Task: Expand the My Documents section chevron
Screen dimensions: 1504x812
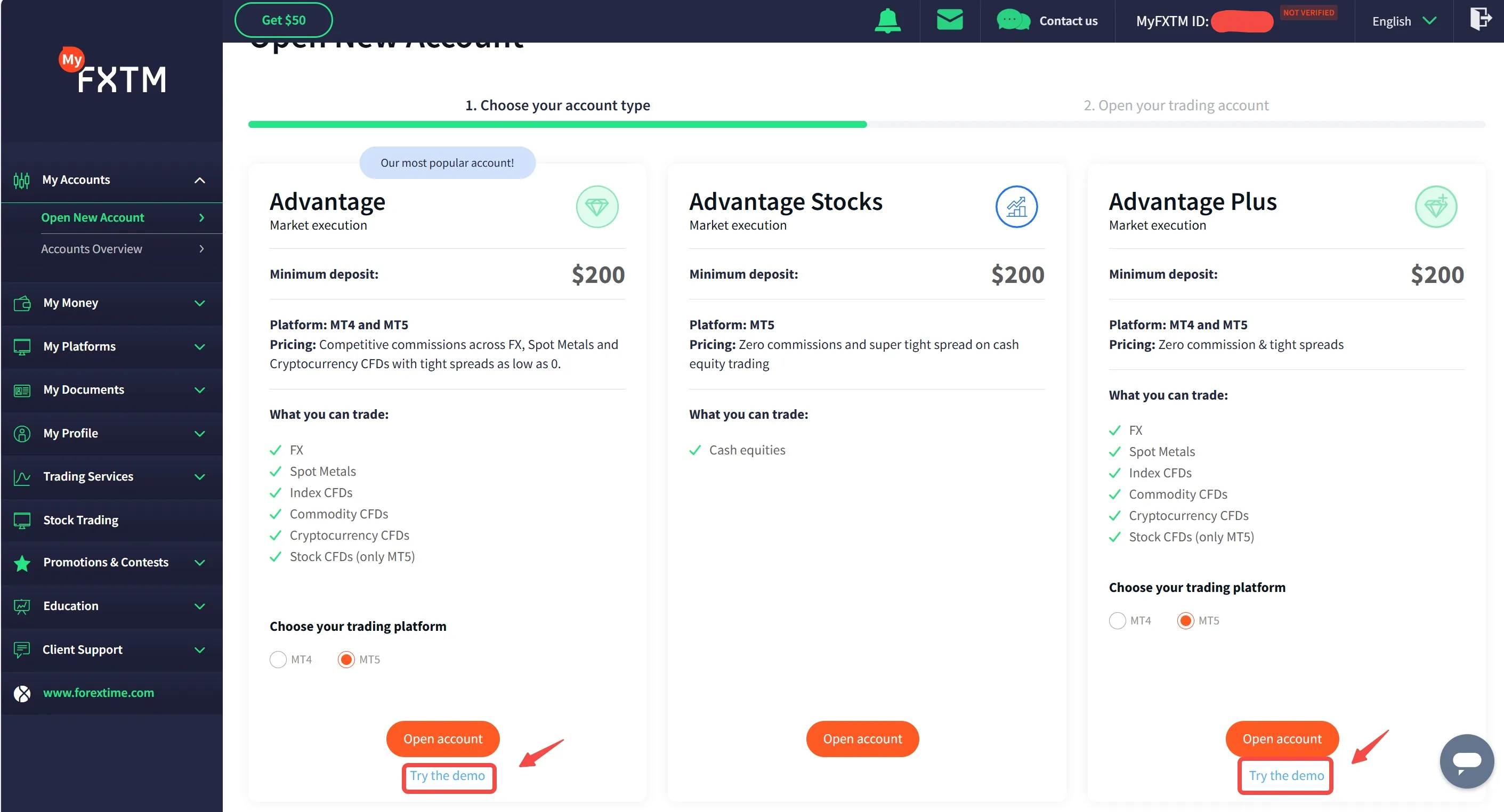Action: click(x=200, y=390)
